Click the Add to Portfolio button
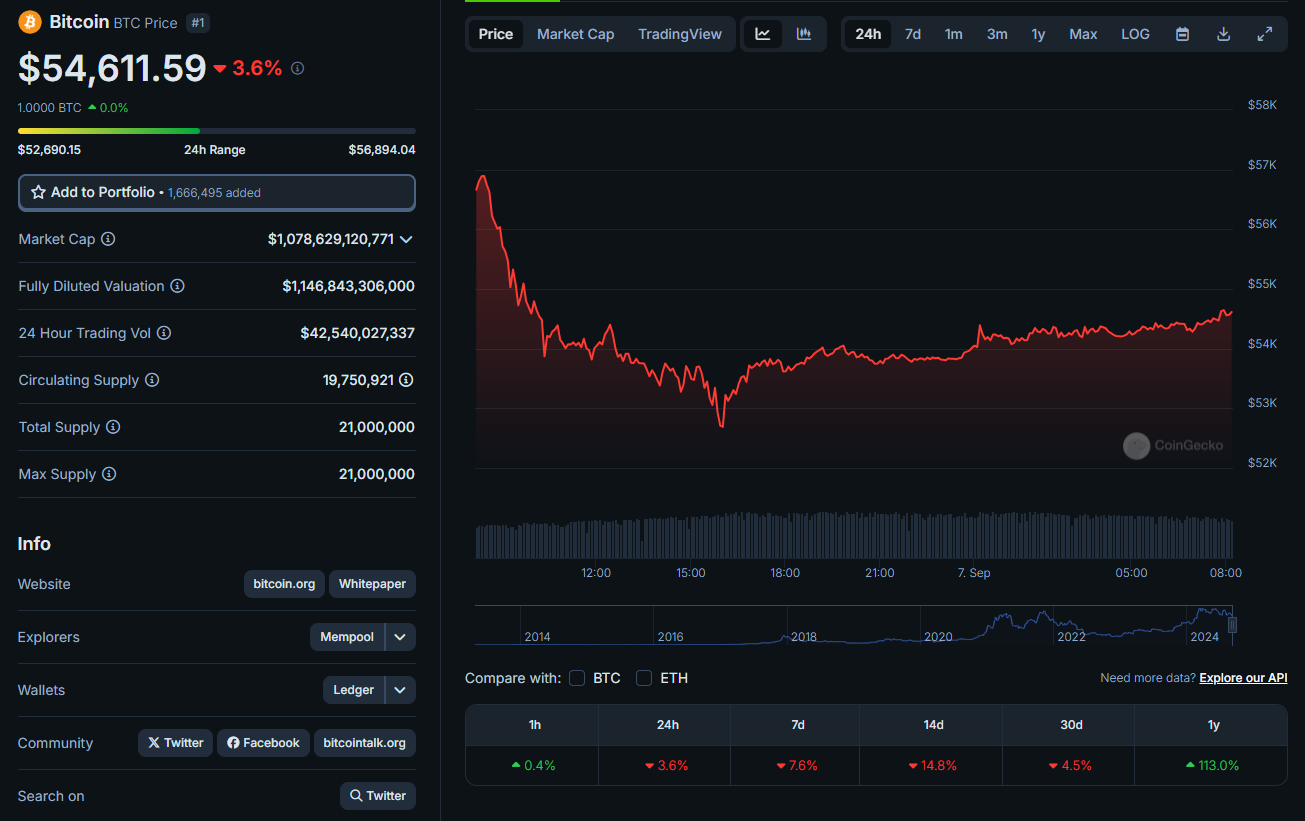Image resolution: width=1305 pixels, height=821 pixels. [x=217, y=192]
